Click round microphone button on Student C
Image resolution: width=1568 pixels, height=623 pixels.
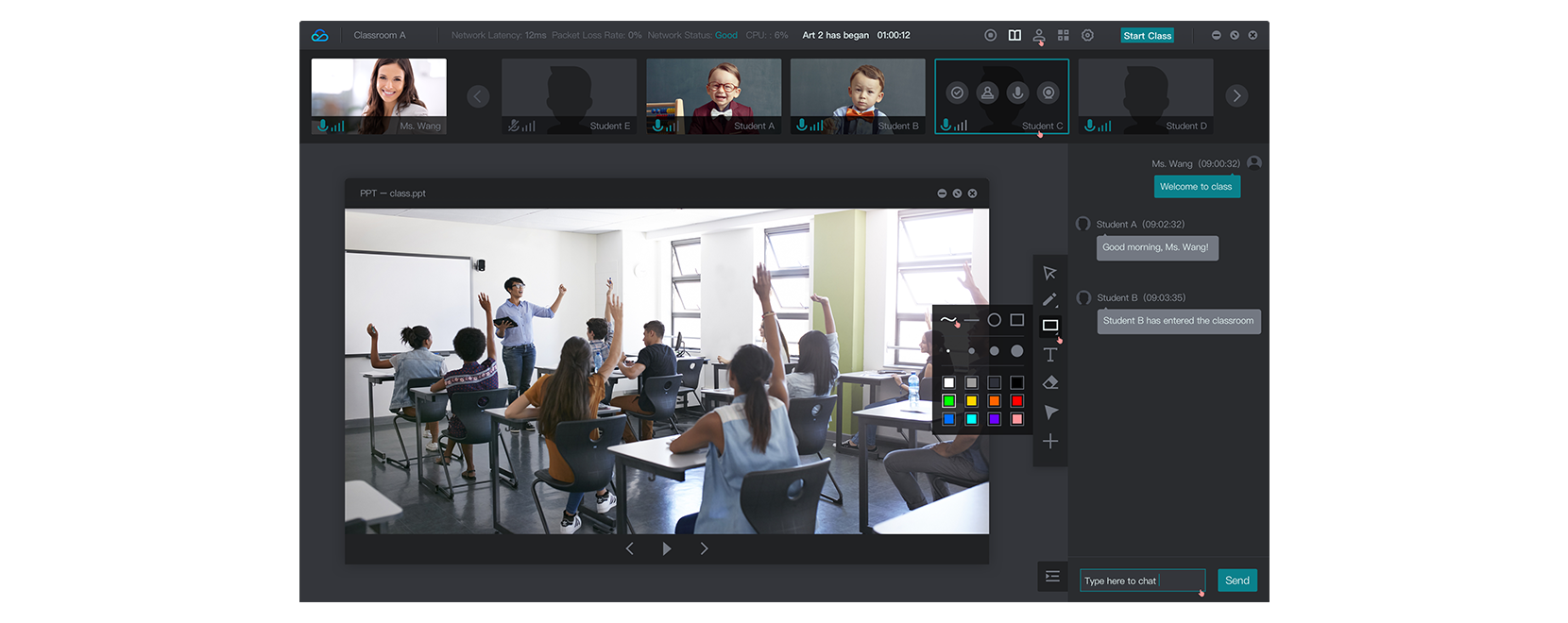click(1017, 93)
